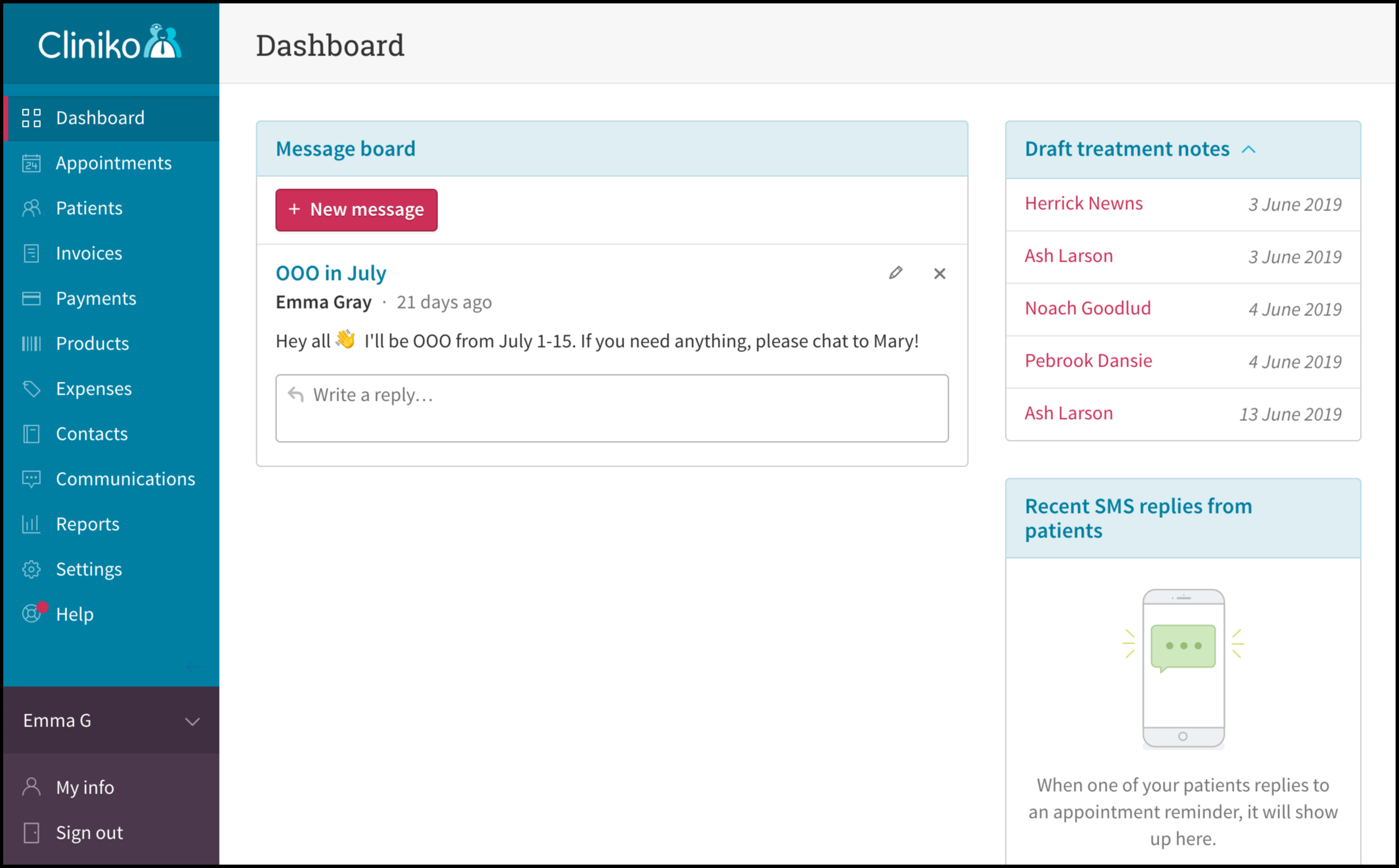
Task: Open Settings via the gear icon
Action: point(31,569)
